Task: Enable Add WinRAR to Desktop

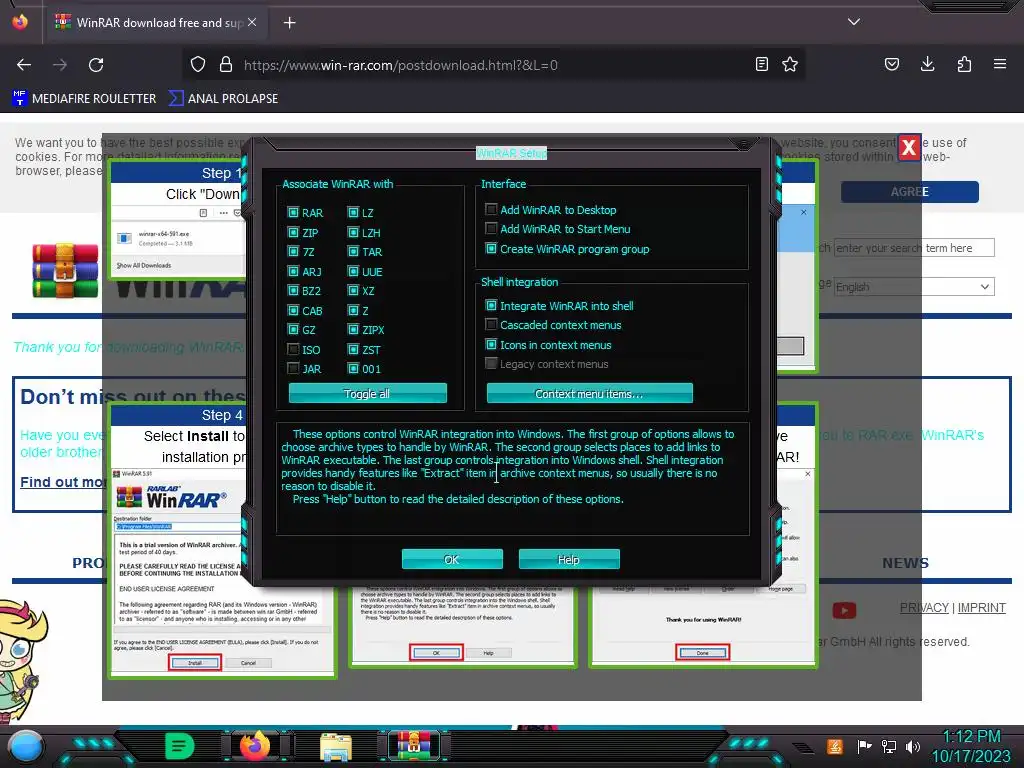Action: [491, 209]
